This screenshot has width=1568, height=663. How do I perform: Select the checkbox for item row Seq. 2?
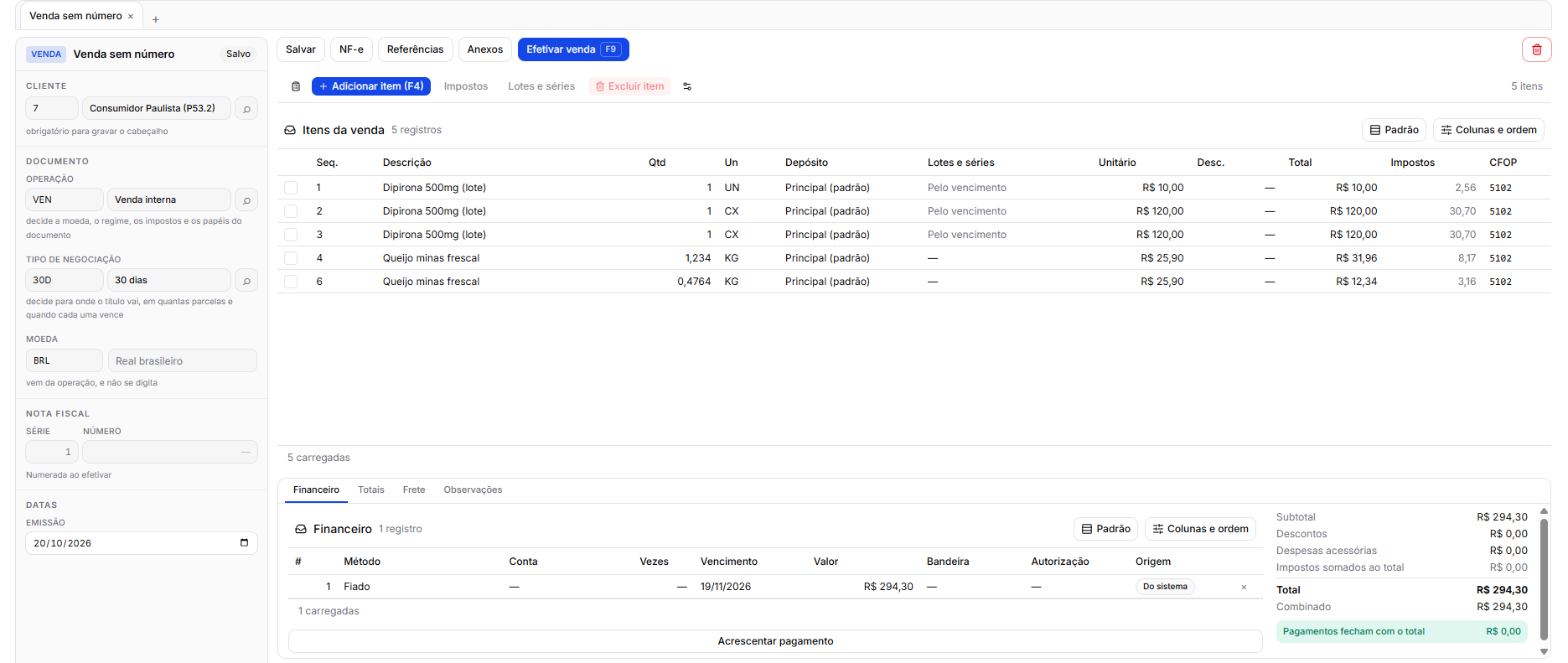point(291,211)
